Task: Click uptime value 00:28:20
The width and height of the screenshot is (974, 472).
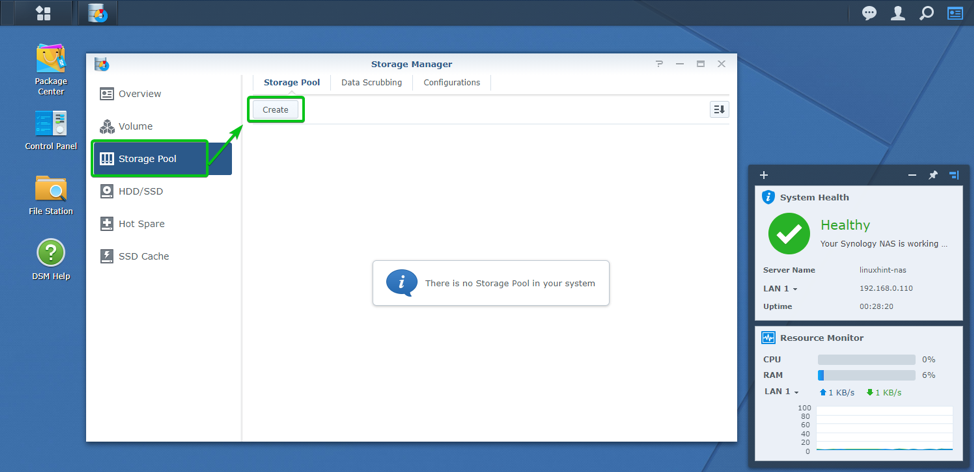Action: click(x=876, y=307)
